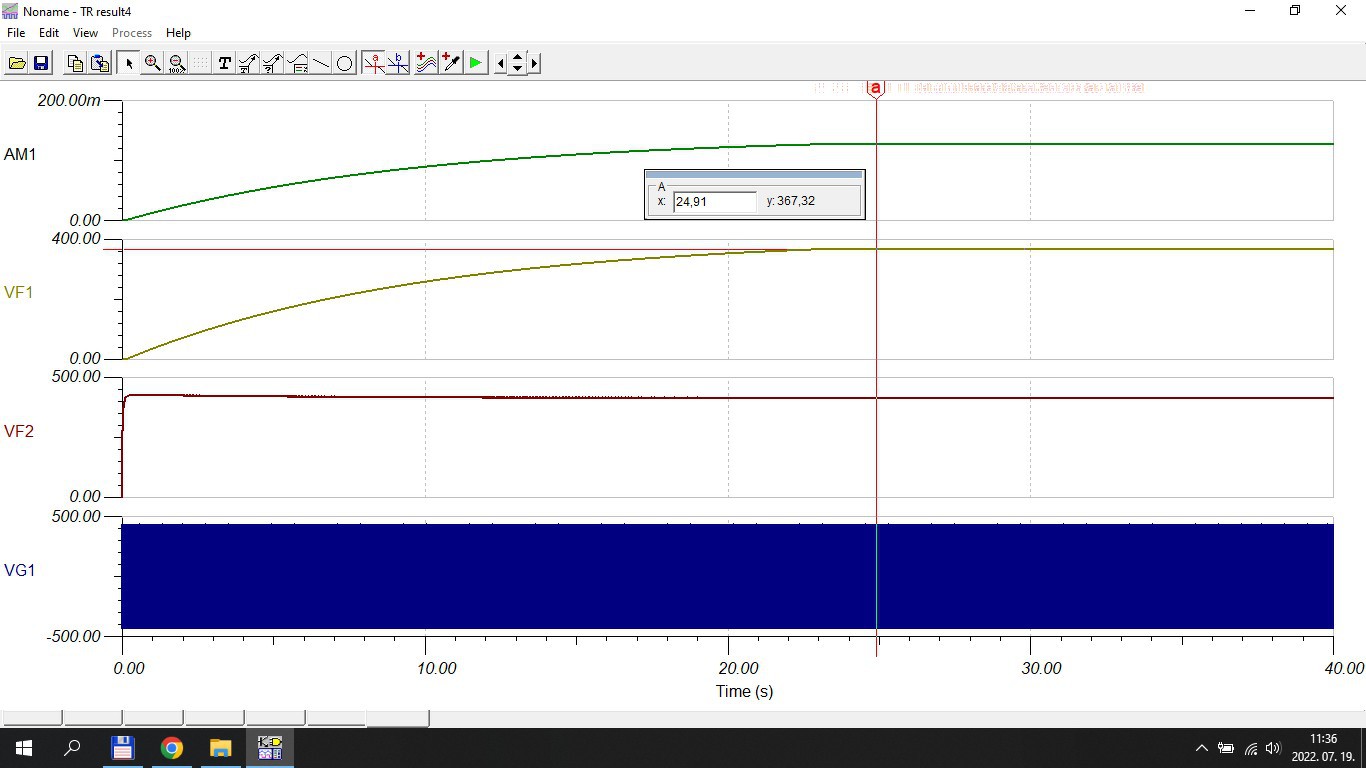Add auto label to curve

[248, 63]
